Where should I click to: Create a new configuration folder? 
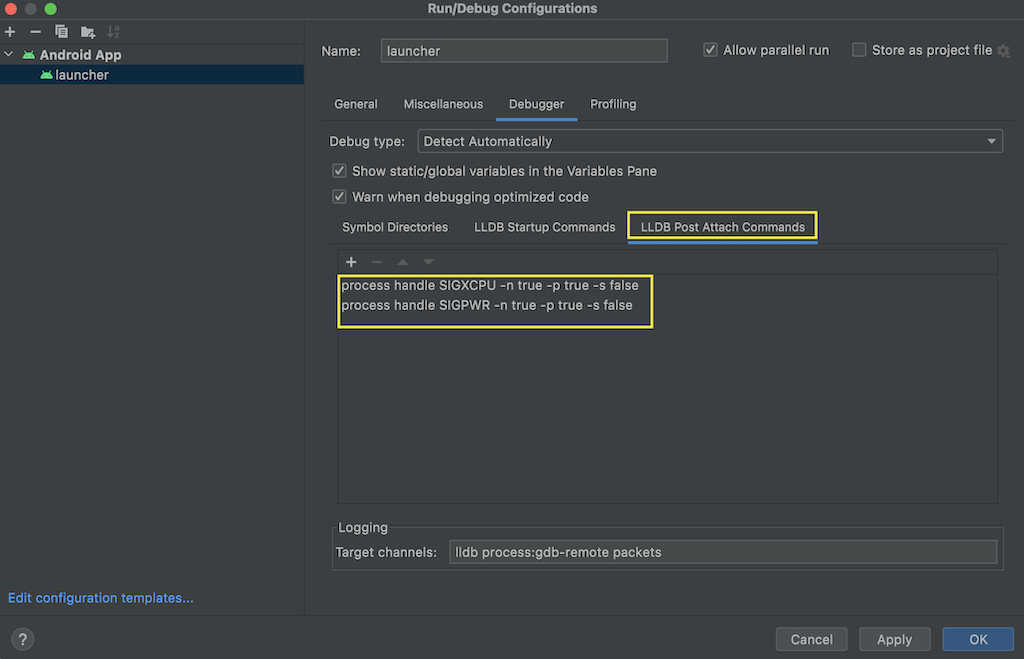click(88, 31)
